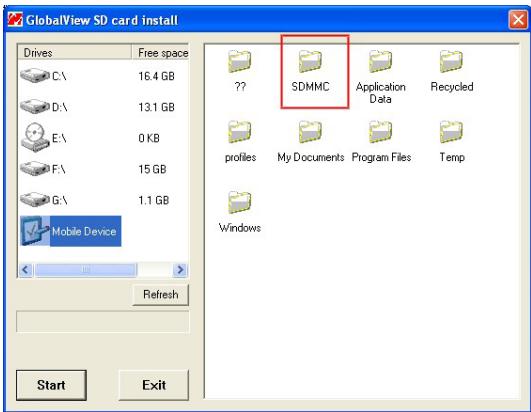
Task: Click the Application Data name label
Action: click(x=381, y=93)
